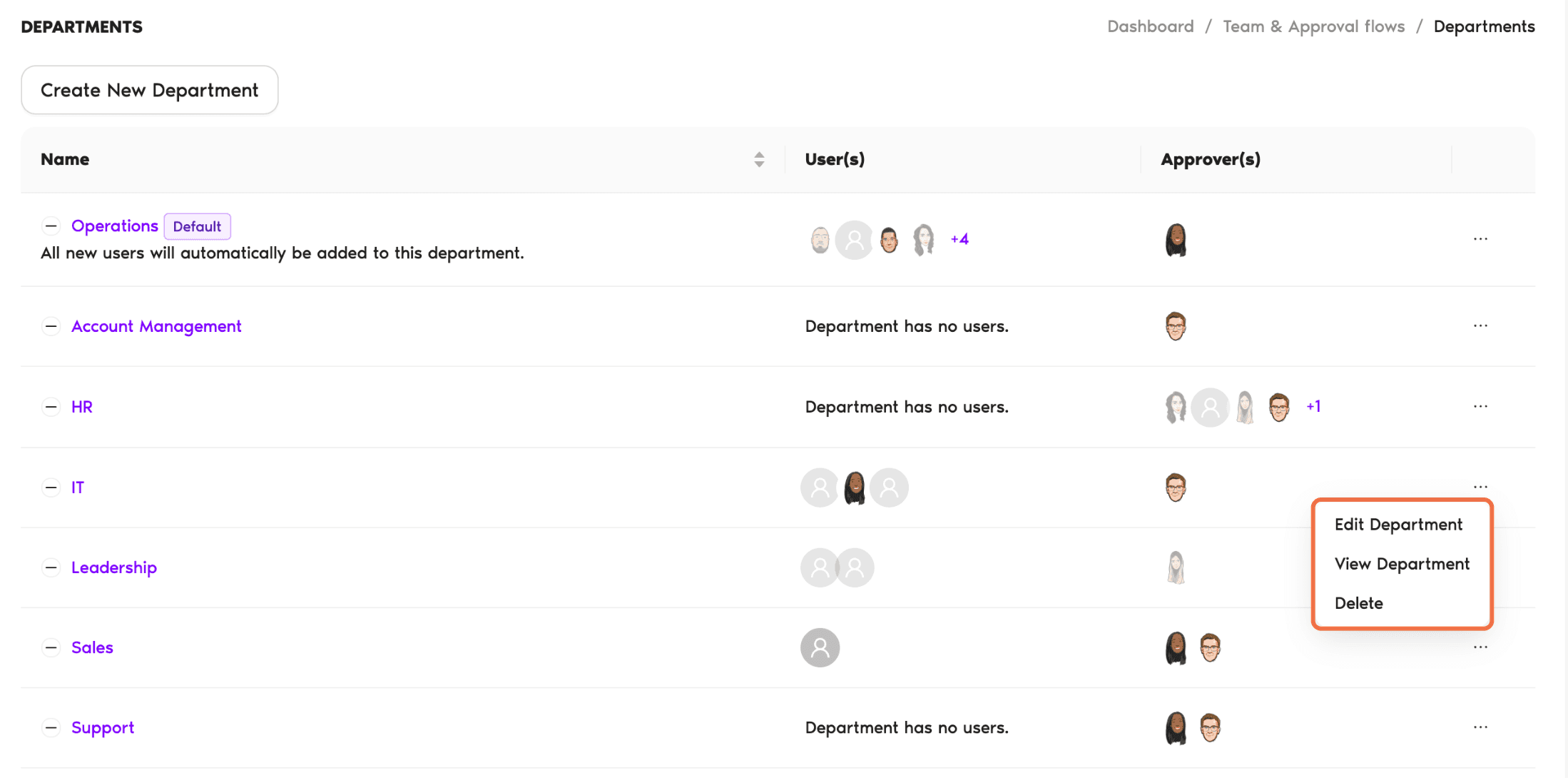Click the Default badge beside Operations
The image size is (1568, 778).
[x=198, y=226]
